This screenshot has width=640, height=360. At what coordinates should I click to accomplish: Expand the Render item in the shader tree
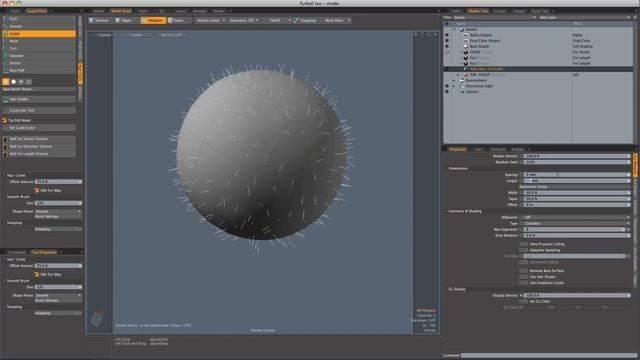point(454,29)
